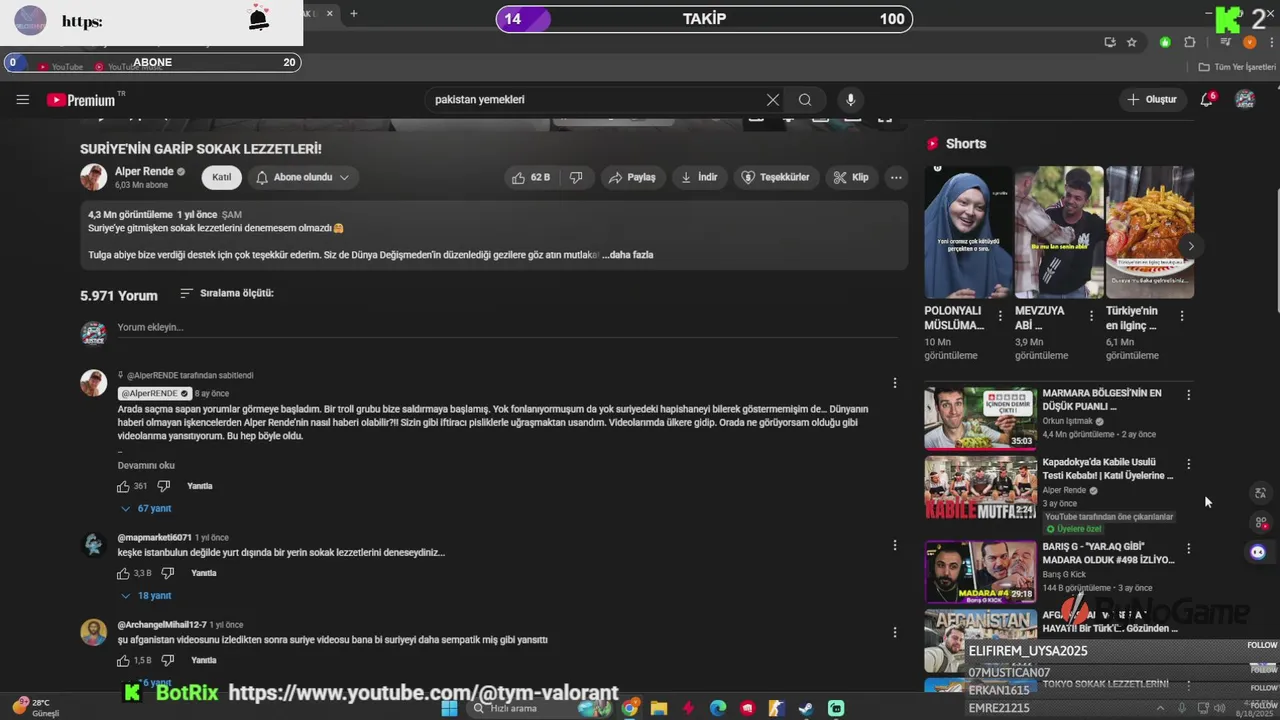The image size is (1280, 720).
Task: Start voice search with microphone
Action: click(x=851, y=100)
